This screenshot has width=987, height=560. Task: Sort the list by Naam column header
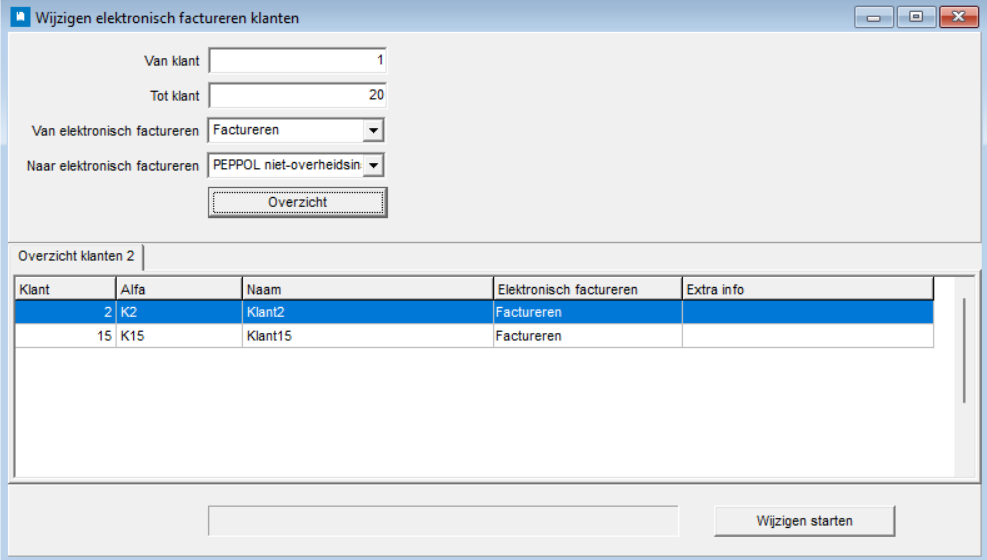coord(367,289)
